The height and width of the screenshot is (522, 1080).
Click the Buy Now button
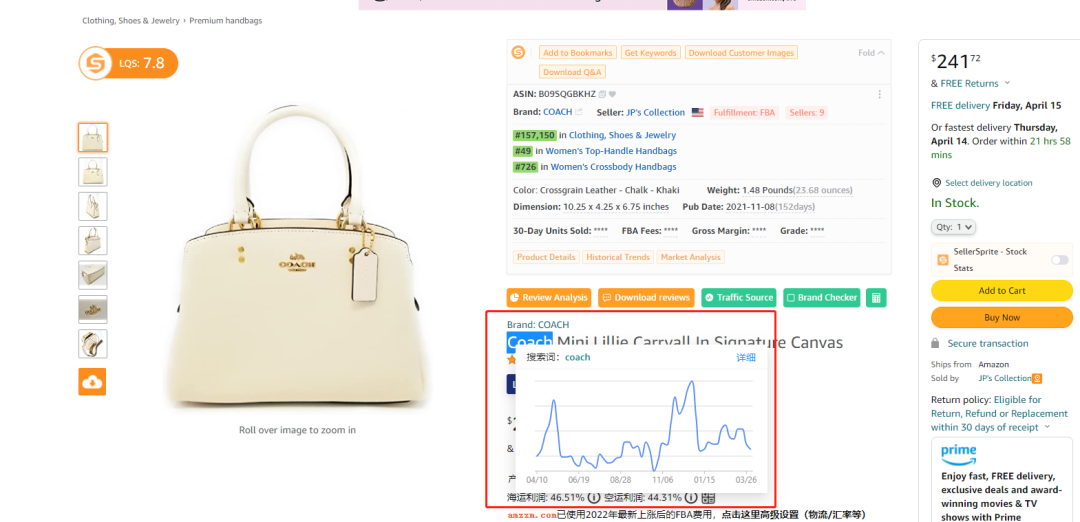coord(1001,317)
